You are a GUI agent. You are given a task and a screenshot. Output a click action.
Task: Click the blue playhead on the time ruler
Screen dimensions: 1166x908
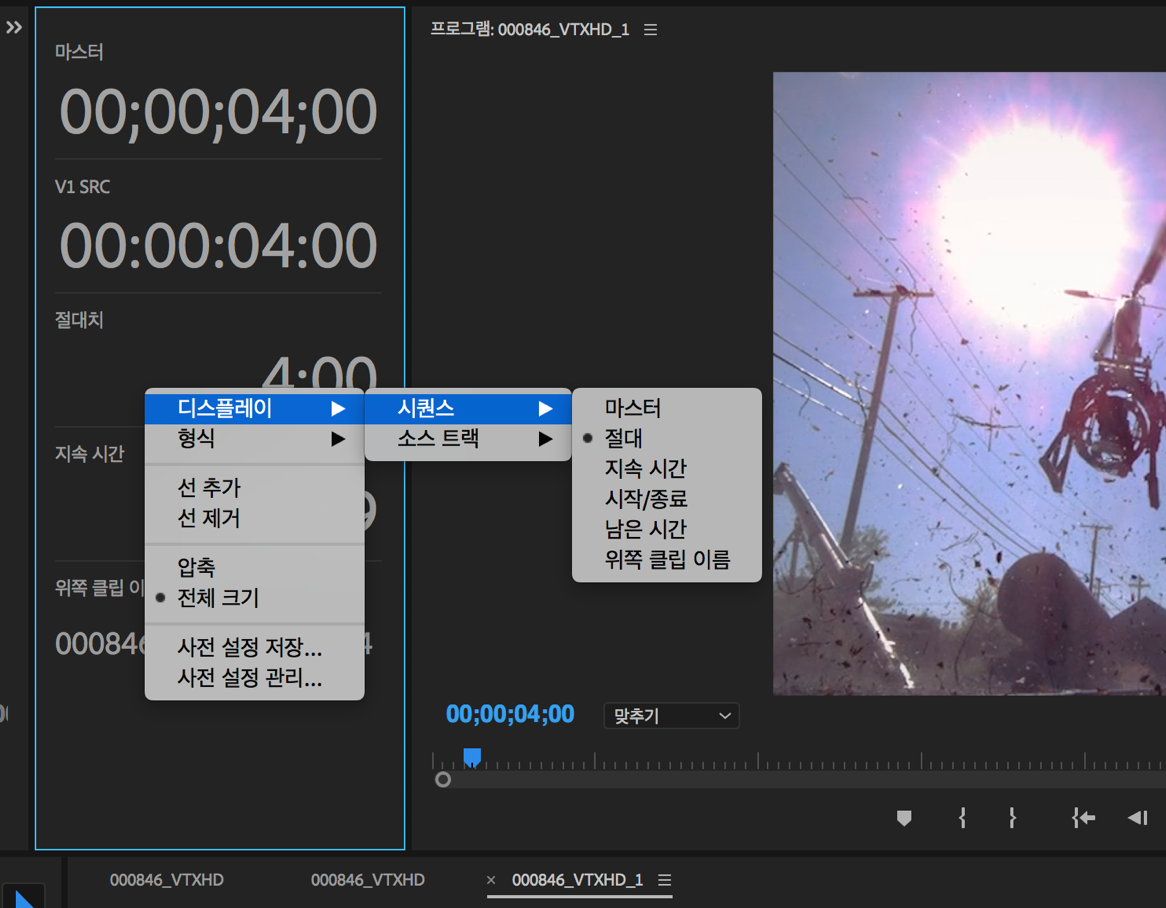[x=472, y=758]
